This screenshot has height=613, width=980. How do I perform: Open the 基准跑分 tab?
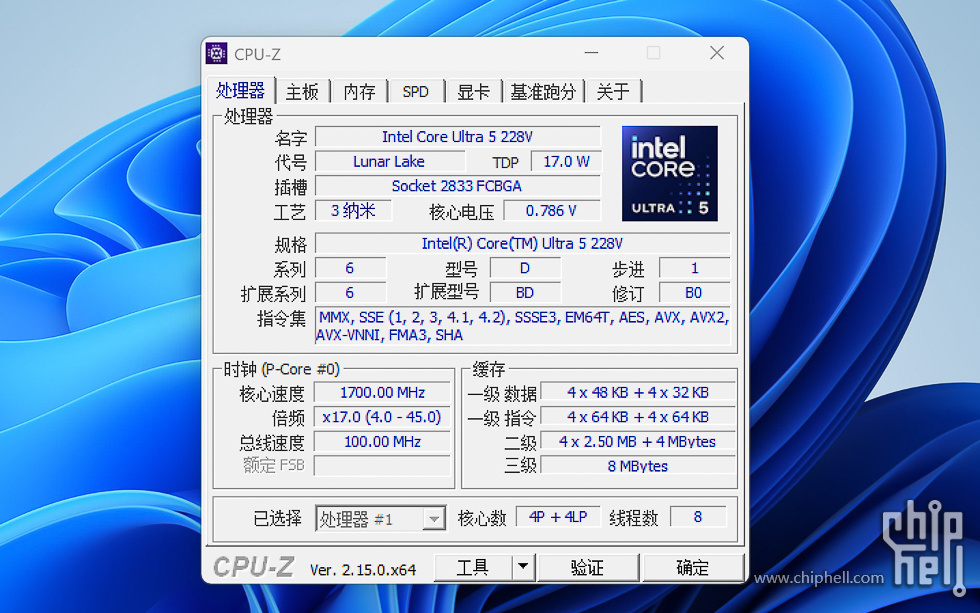point(542,92)
